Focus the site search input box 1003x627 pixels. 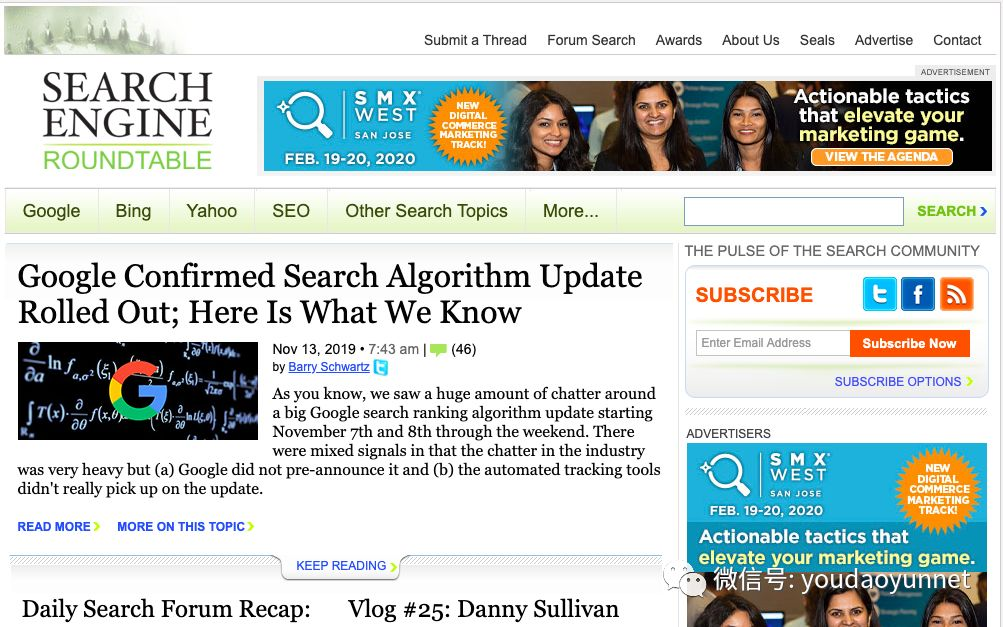(x=794, y=211)
